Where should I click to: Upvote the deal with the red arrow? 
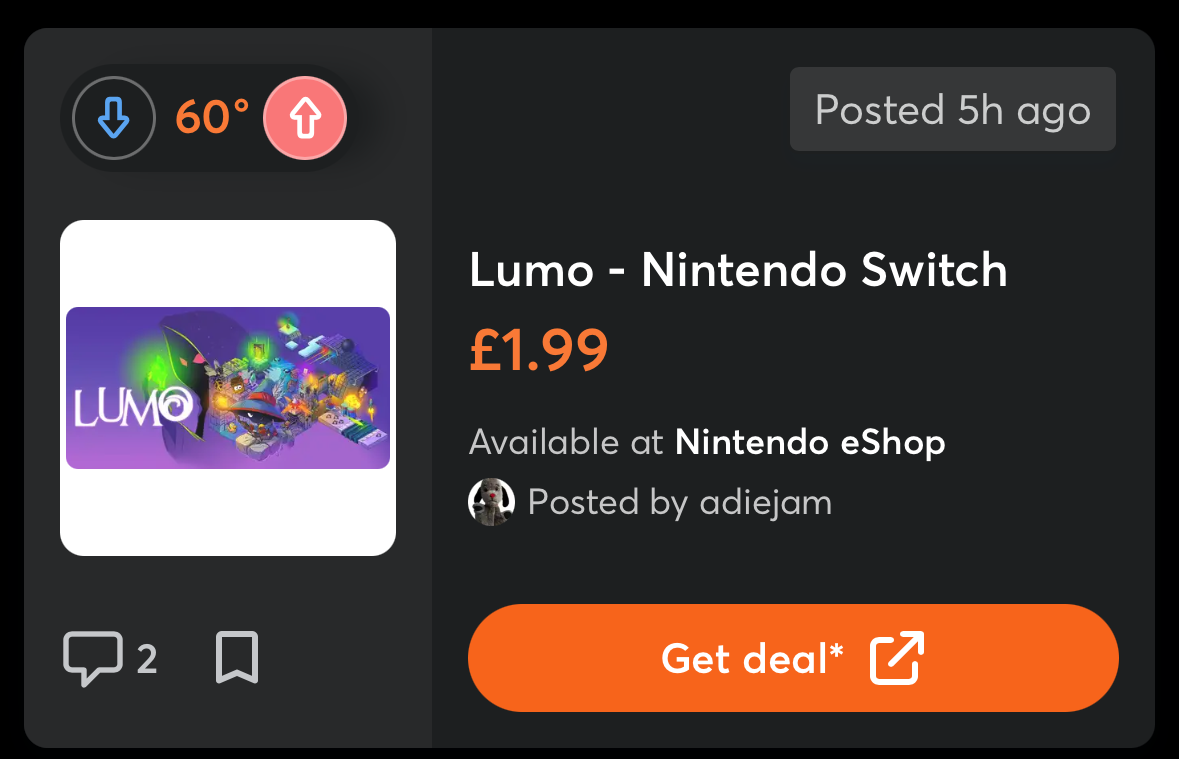305,118
